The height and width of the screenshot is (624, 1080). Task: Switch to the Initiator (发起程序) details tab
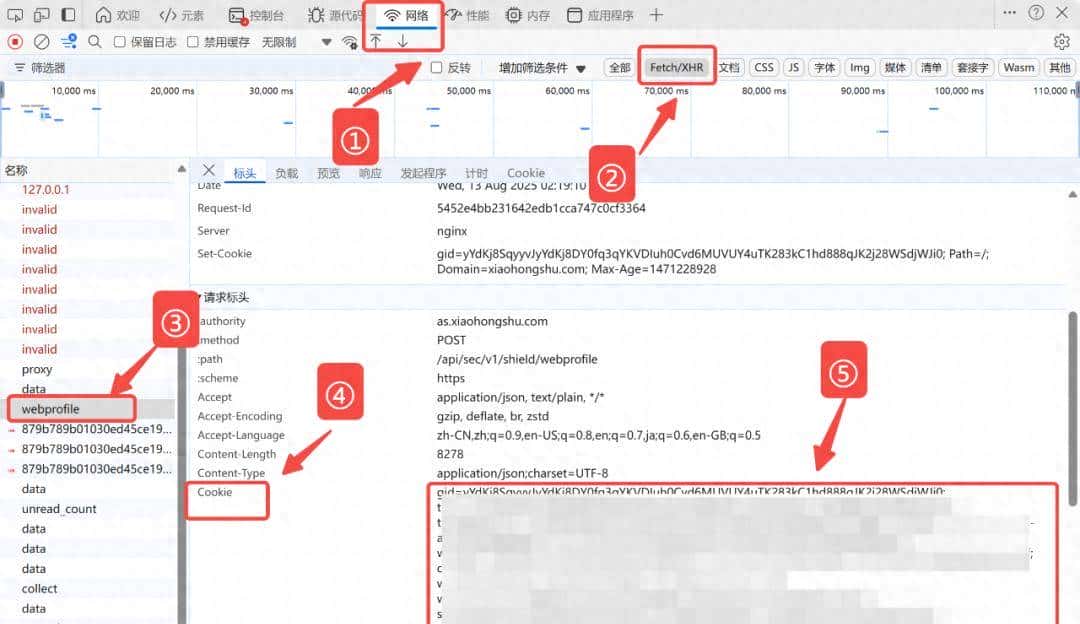[x=424, y=173]
